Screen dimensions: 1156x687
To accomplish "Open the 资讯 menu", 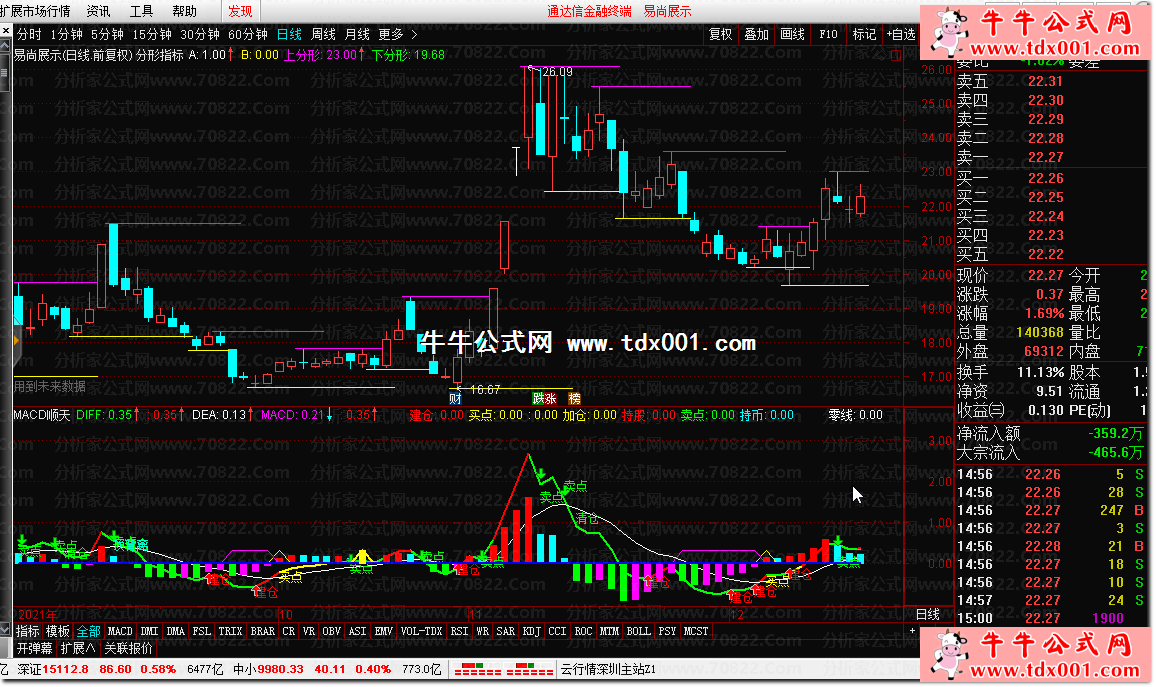I will pyautogui.click(x=98, y=11).
